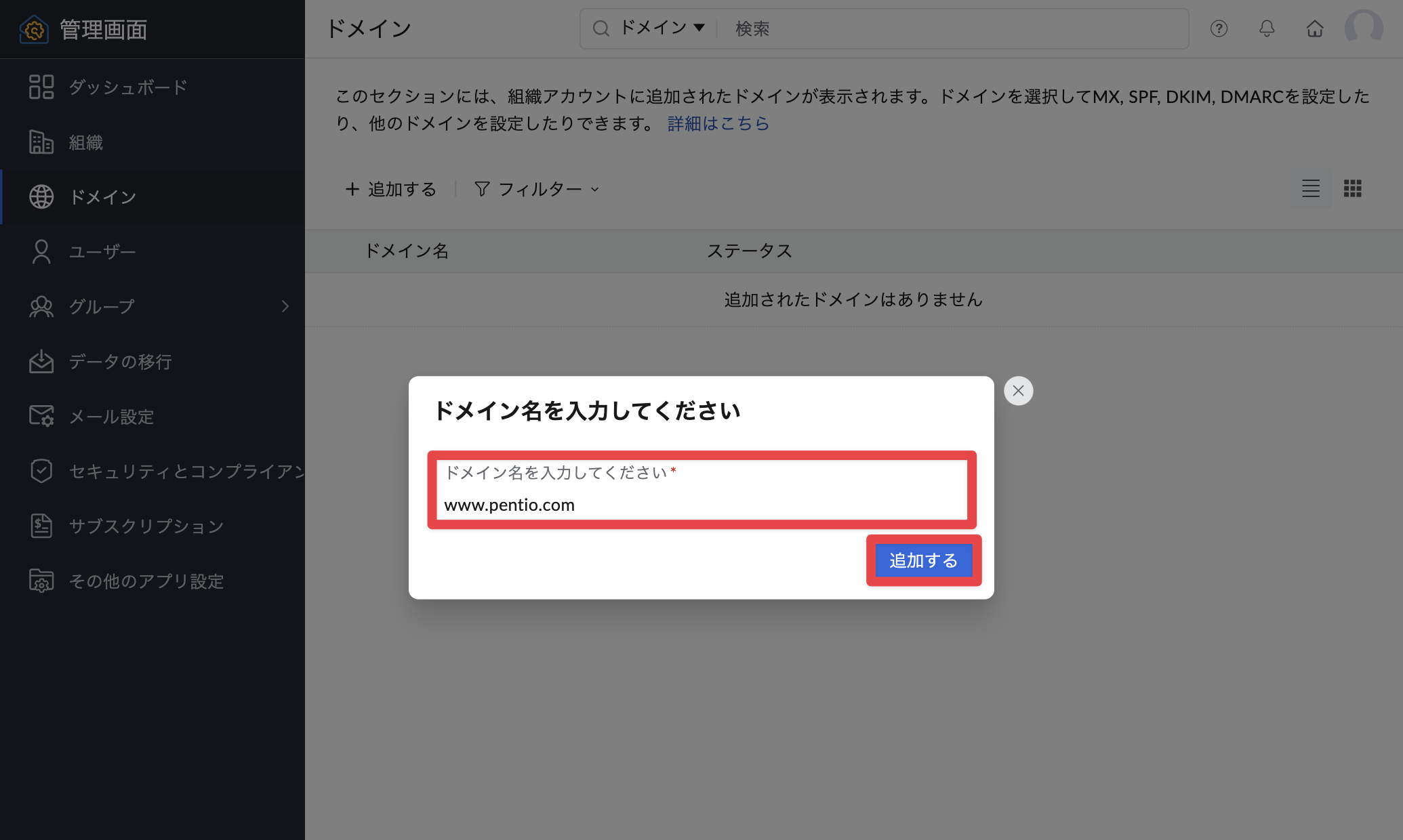Click the admin console gear logo
1403x840 pixels.
[x=34, y=29]
